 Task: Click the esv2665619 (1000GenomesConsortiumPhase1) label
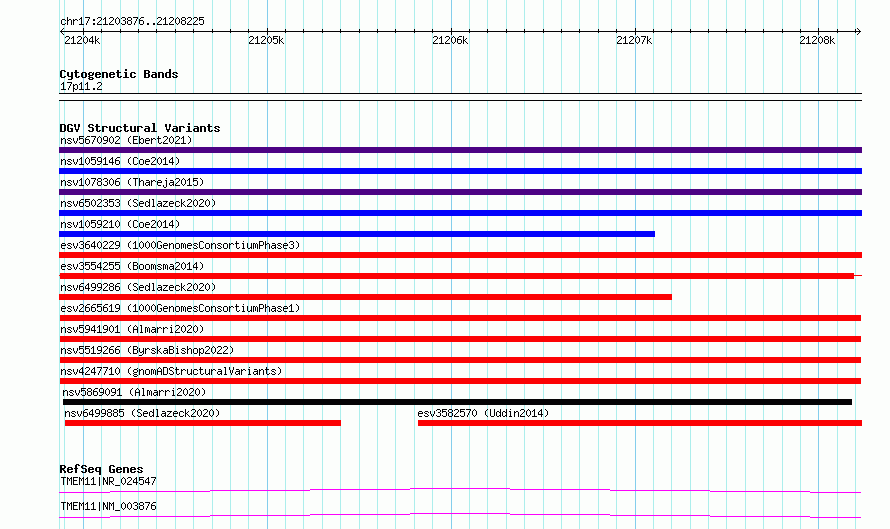[180, 308]
